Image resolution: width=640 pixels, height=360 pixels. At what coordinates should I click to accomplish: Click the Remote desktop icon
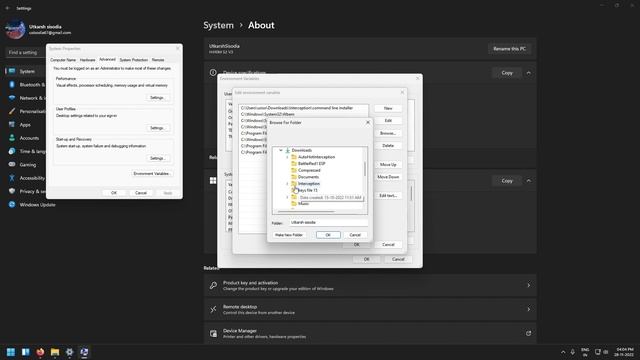(x=213, y=309)
